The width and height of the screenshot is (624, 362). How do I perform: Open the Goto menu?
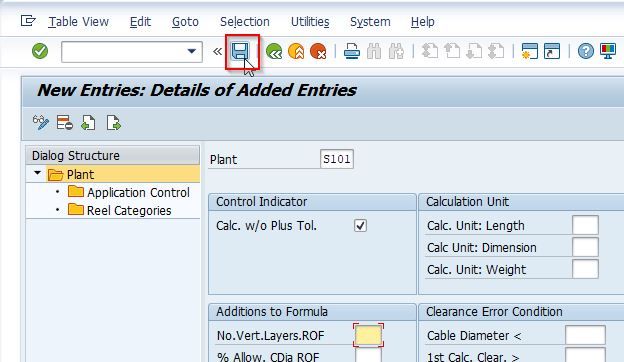185,21
